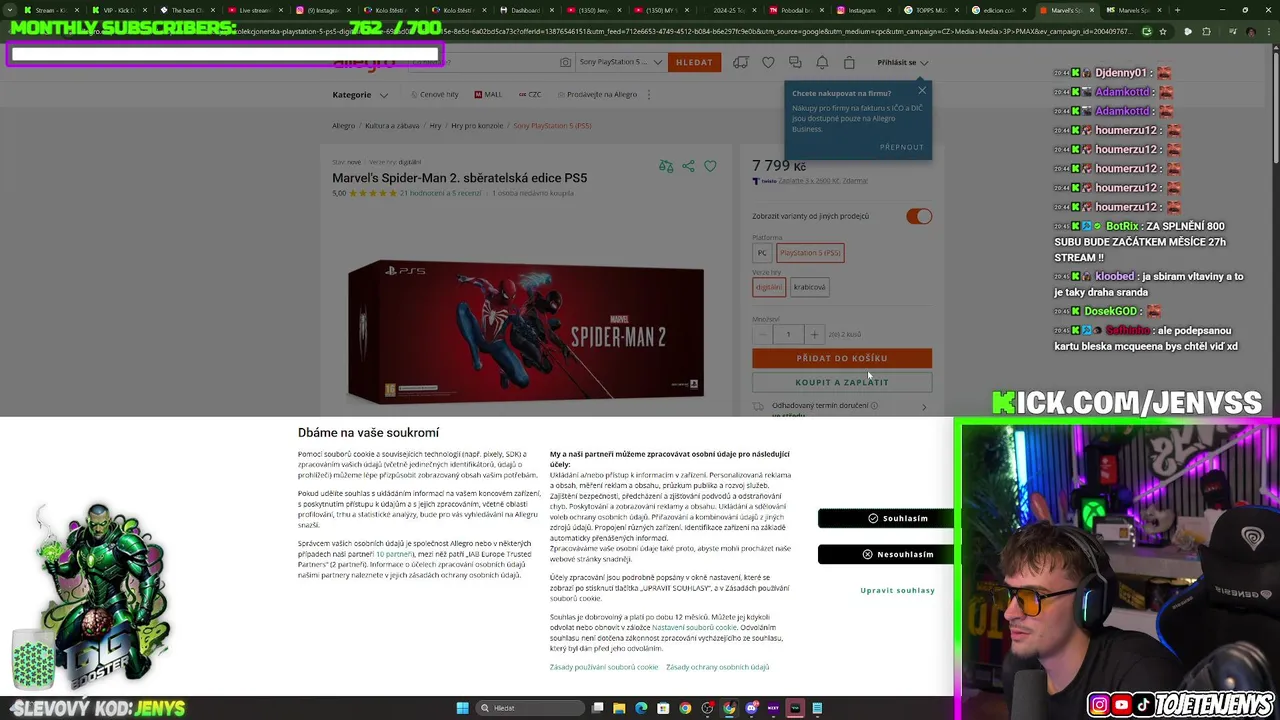This screenshot has width=1280, height=720.
Task: Click 'Hry pro konzole' breadcrumb
Action: pos(477,126)
